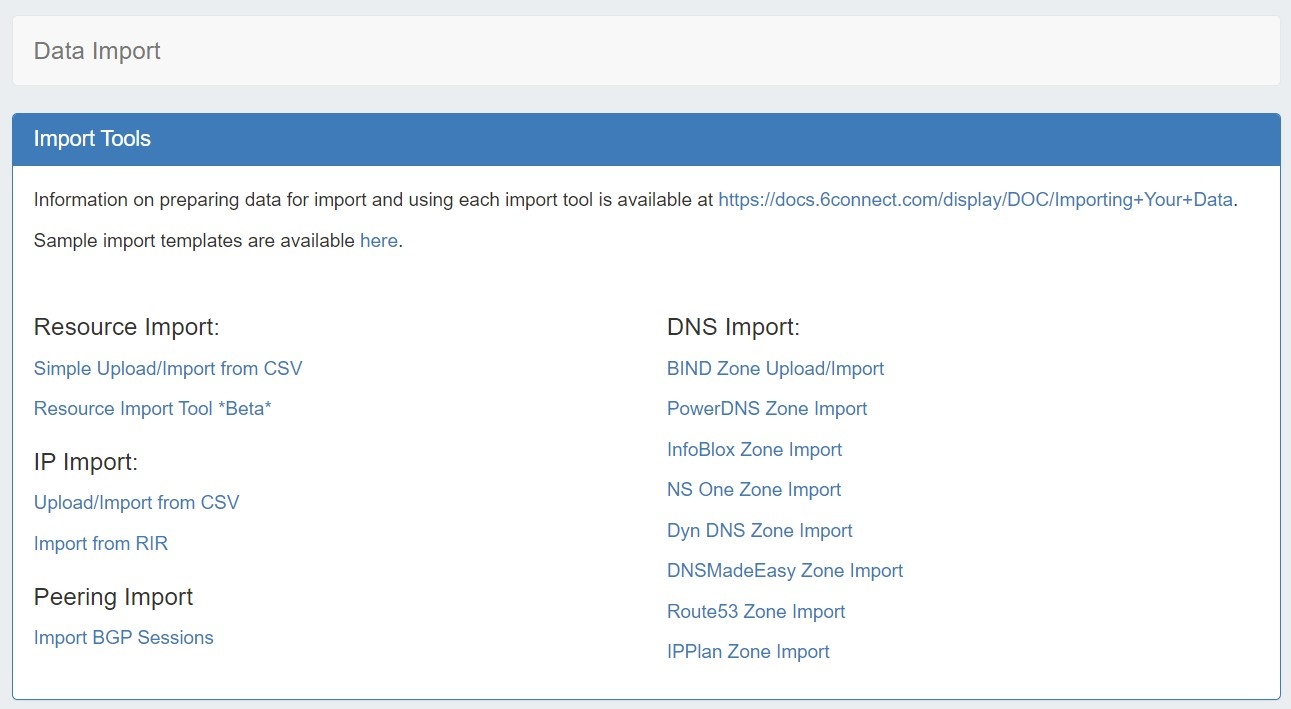Screen dimensions: 1291x709
Task: Select the Import from RIR link
Action: [101, 543]
